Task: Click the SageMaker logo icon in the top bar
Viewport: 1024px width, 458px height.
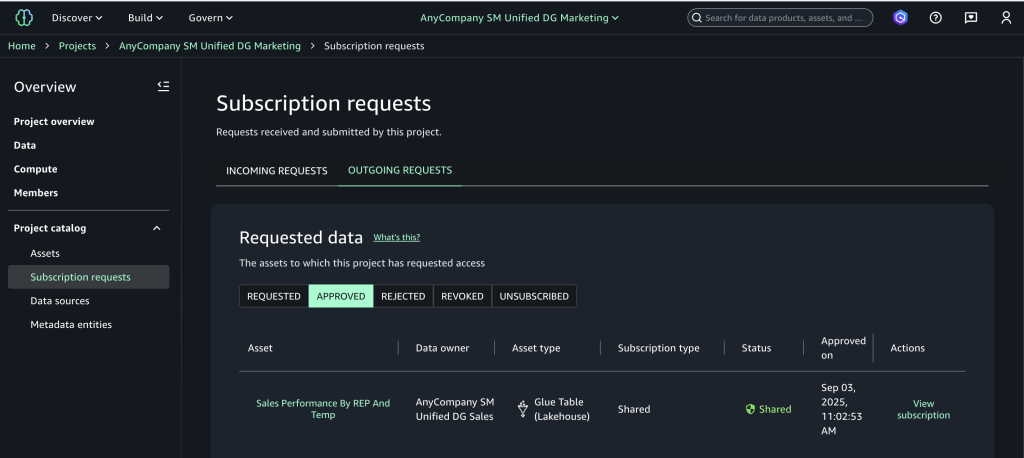Action: [x=24, y=17]
